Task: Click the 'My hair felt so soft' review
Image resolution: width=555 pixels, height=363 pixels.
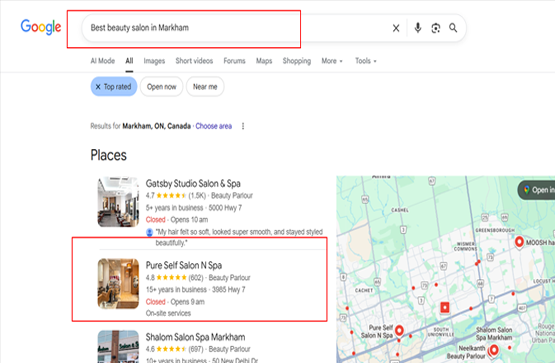Action: click(x=239, y=237)
